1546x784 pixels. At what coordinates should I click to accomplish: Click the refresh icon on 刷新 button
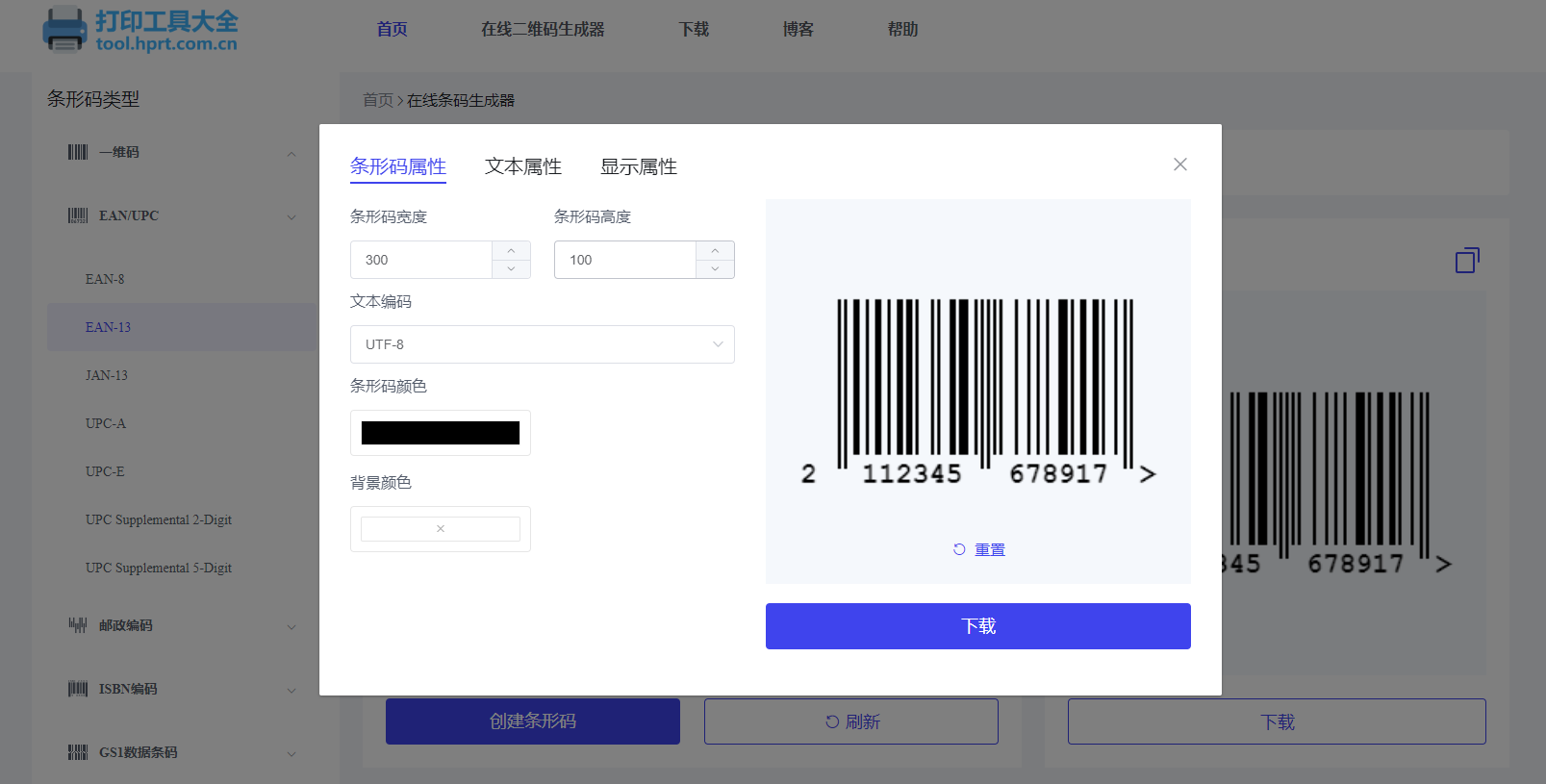tap(832, 721)
